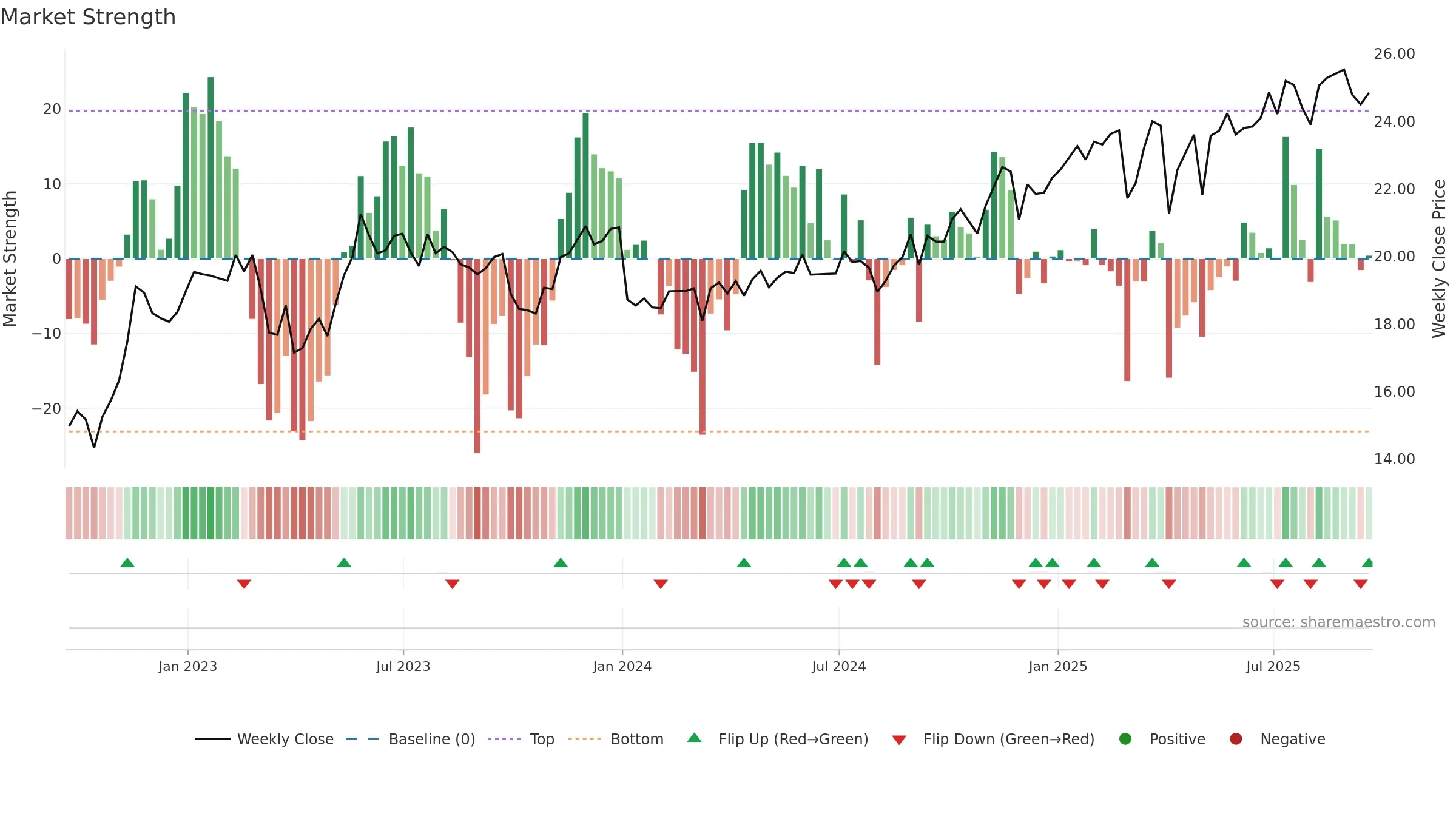The width and height of the screenshot is (1456, 819).
Task: Click the Flip Up green triangle legend icon
Action: coord(695,738)
